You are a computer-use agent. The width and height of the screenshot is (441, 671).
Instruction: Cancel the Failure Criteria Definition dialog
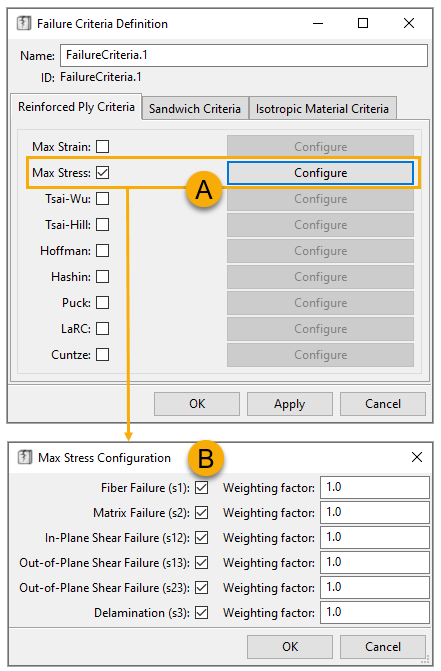(383, 404)
